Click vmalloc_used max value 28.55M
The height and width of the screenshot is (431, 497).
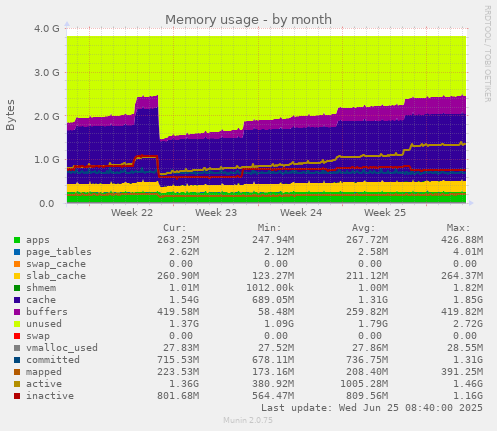[465, 348]
